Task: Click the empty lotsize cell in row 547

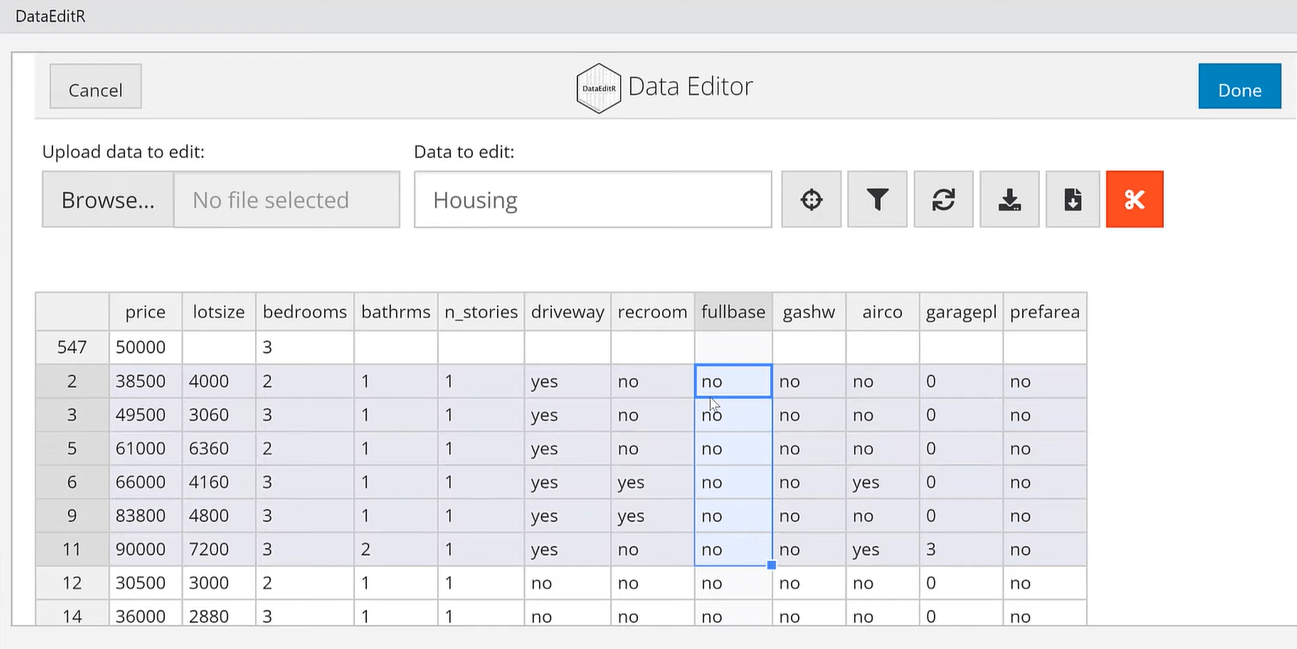Action: [218, 347]
